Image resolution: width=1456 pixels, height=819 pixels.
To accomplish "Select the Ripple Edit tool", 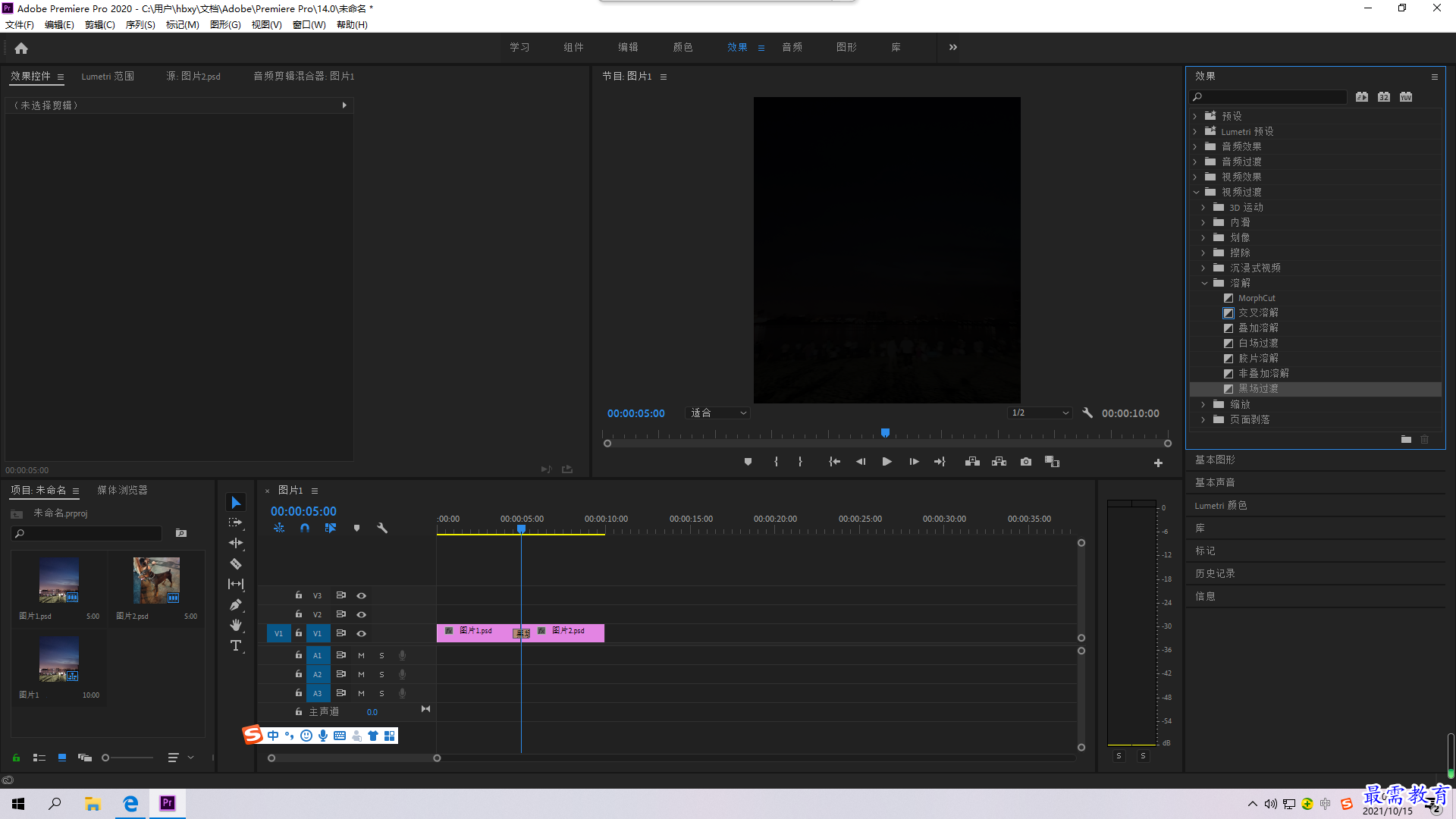I will point(236,543).
